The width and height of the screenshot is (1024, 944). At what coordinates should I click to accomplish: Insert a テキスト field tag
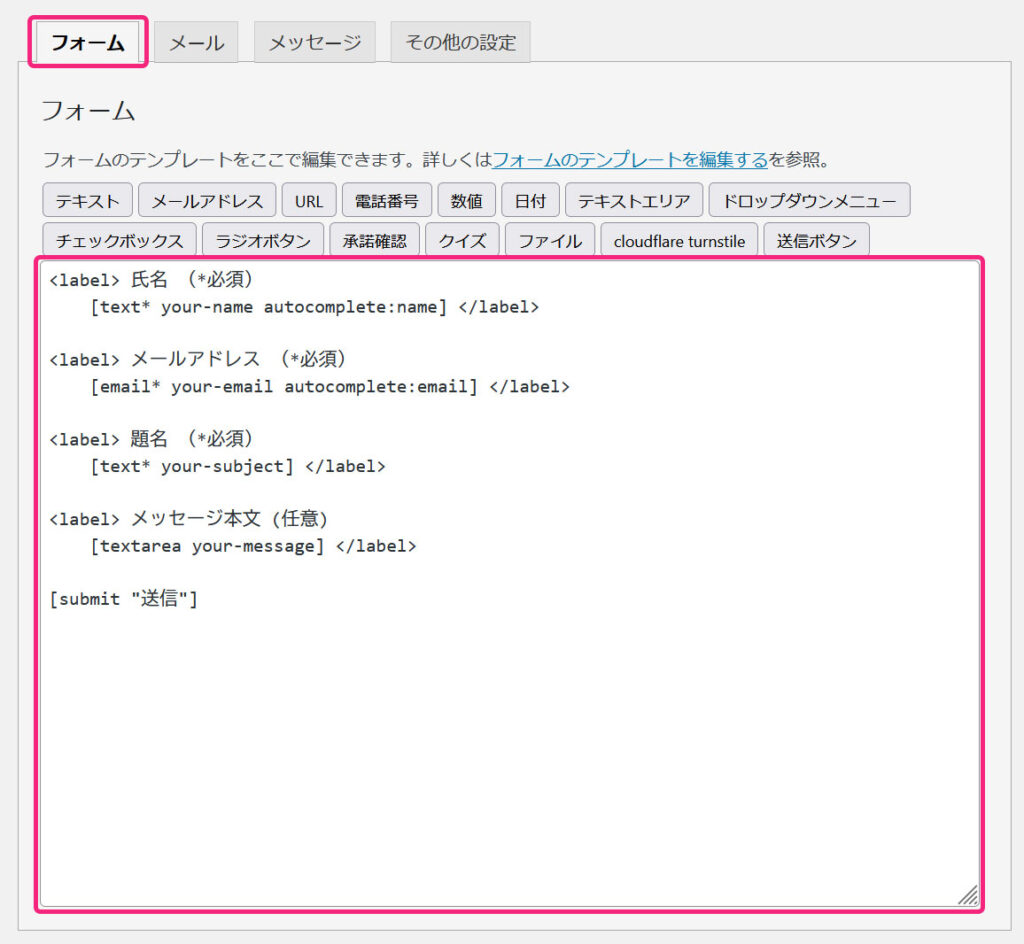click(87, 201)
